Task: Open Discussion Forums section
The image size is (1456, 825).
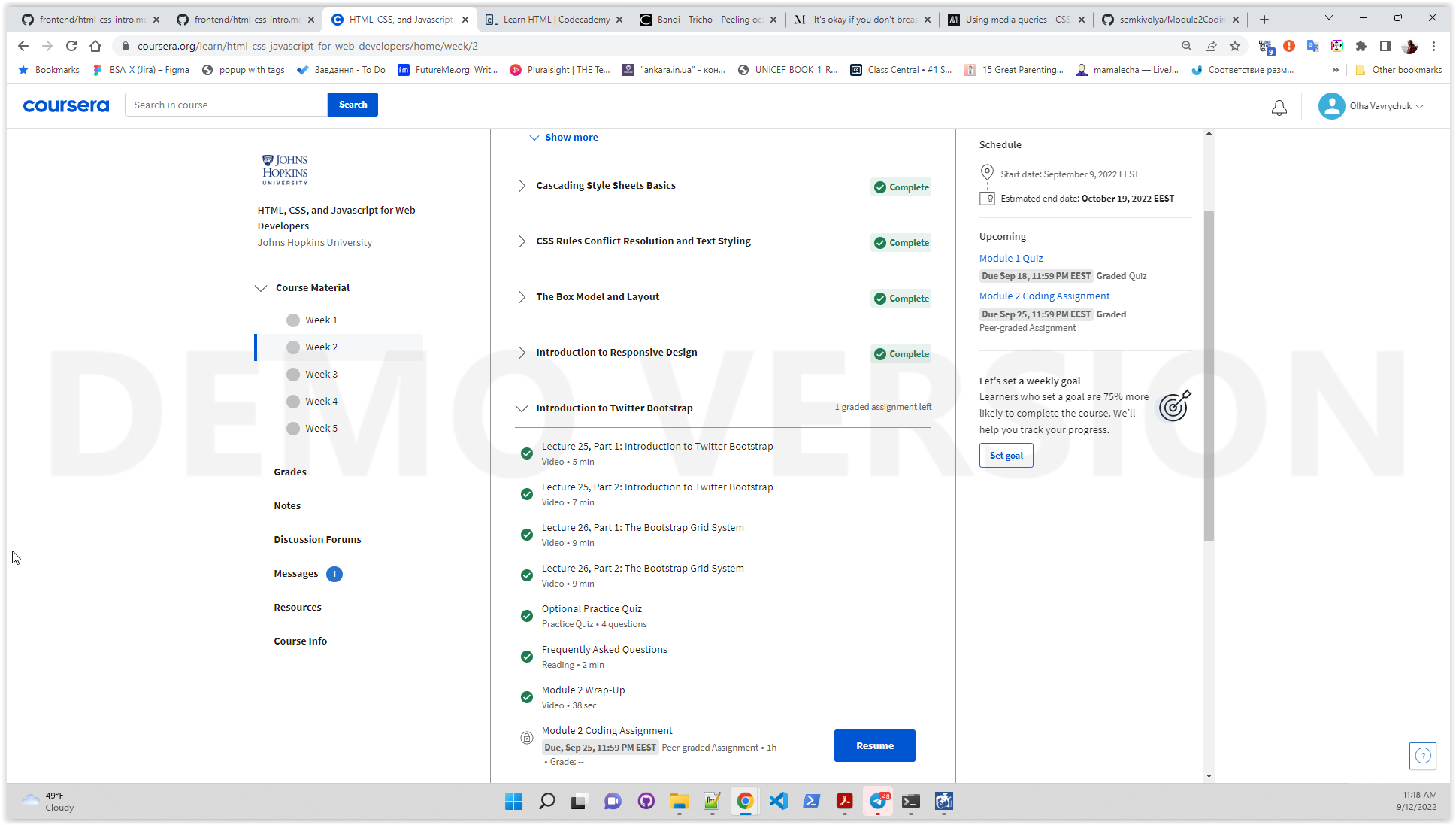Action: pos(318,539)
